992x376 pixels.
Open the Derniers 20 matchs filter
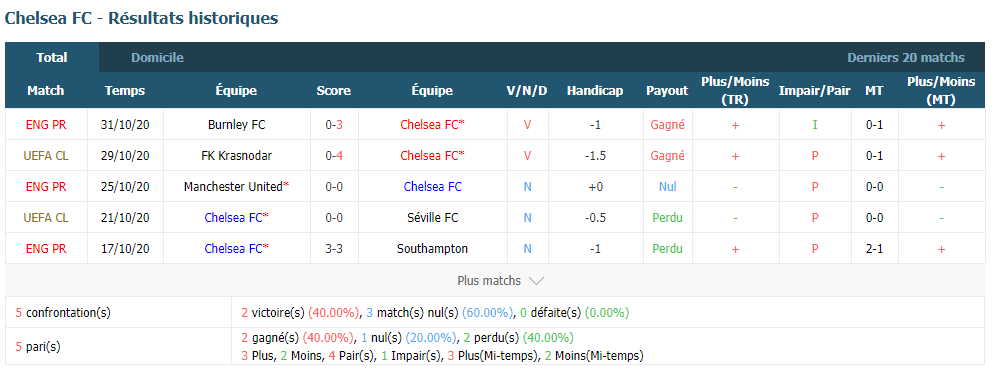pos(906,58)
